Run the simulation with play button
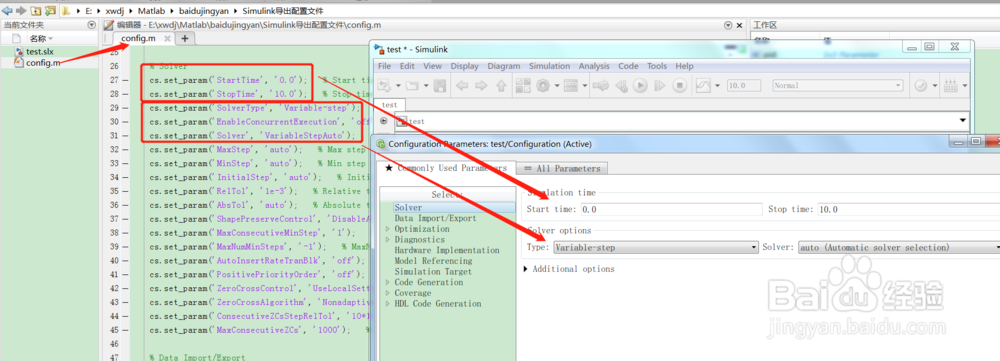This screenshot has height=361, width=1000. coord(640,85)
